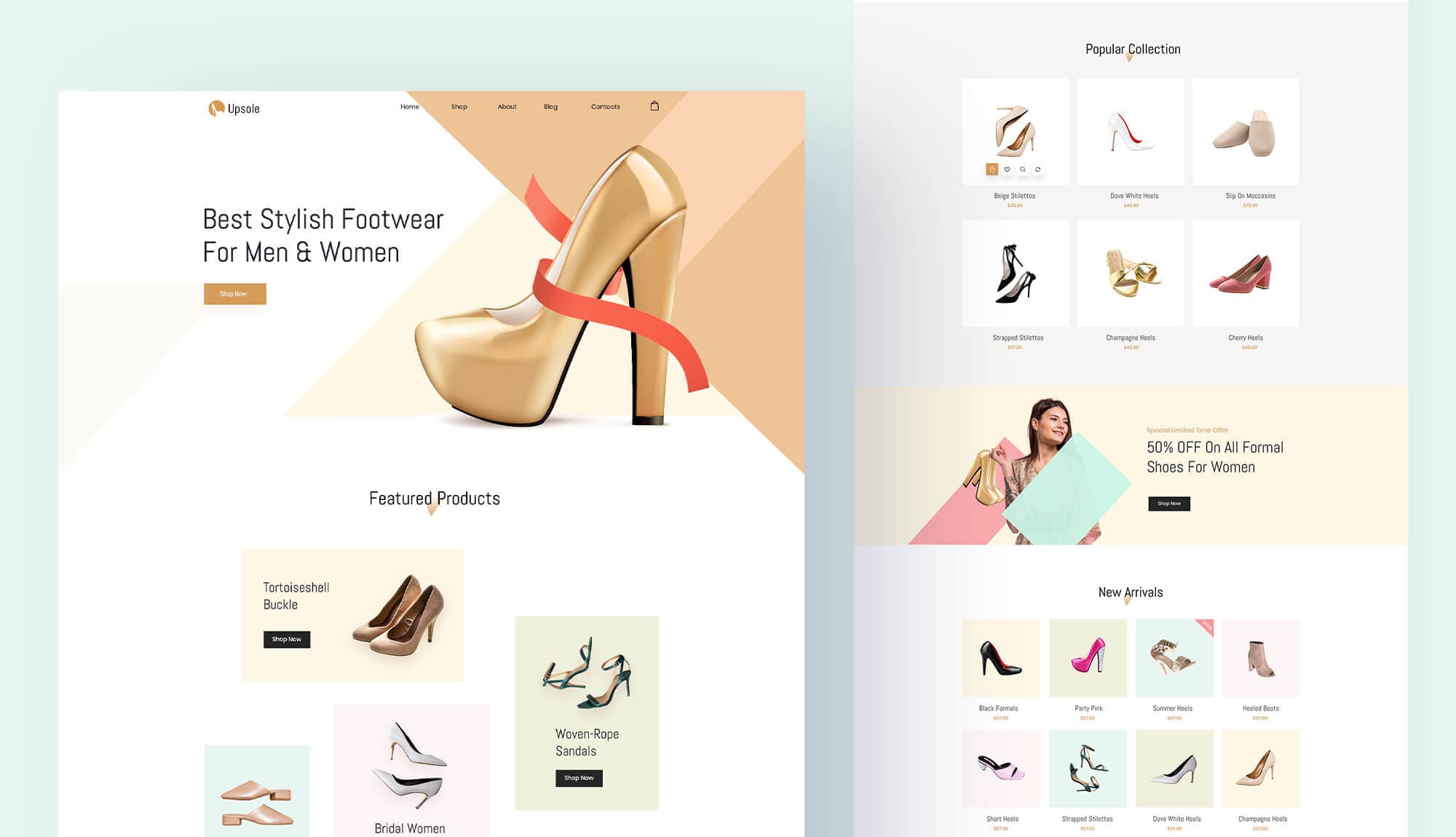
Task: Select the Contacts menu item
Action: [x=604, y=106]
